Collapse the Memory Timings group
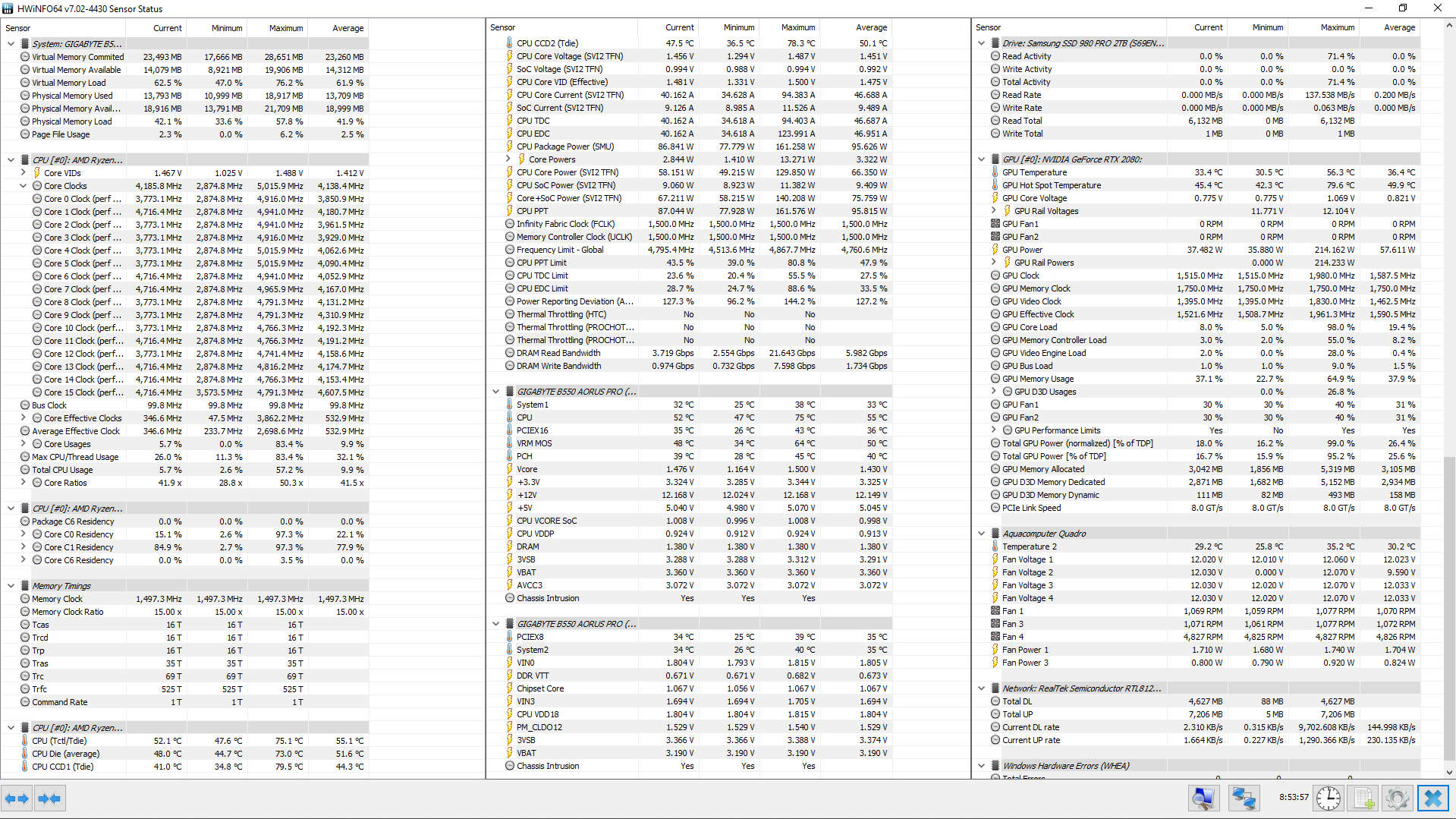 [x=11, y=586]
